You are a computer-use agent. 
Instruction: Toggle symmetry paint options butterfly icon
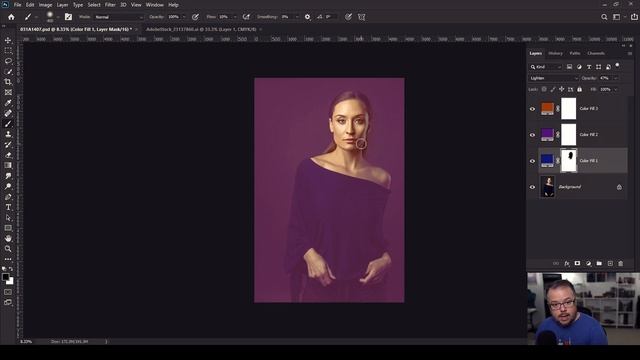point(362,17)
